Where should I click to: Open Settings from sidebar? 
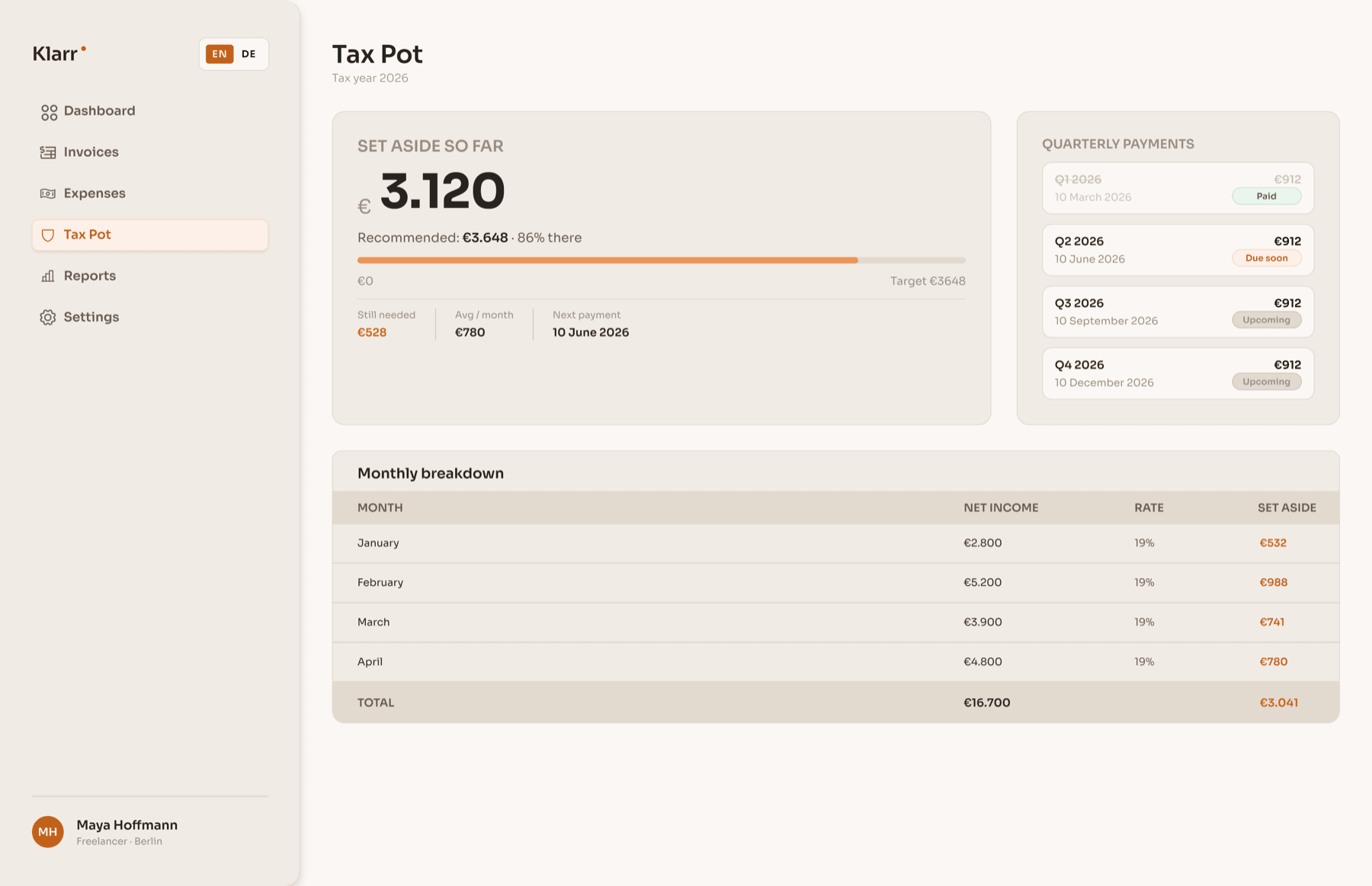click(150, 317)
